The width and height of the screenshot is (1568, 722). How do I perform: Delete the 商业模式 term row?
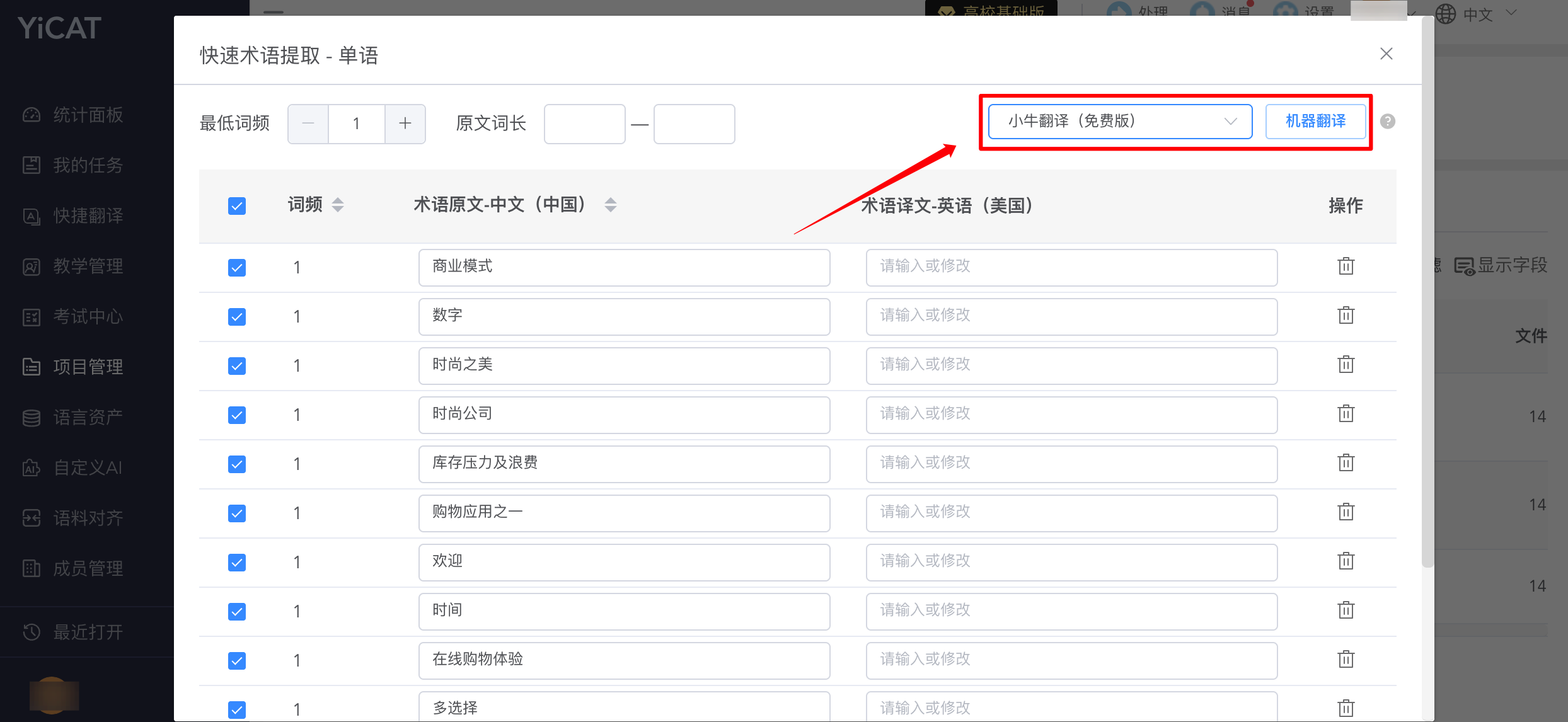click(1346, 266)
